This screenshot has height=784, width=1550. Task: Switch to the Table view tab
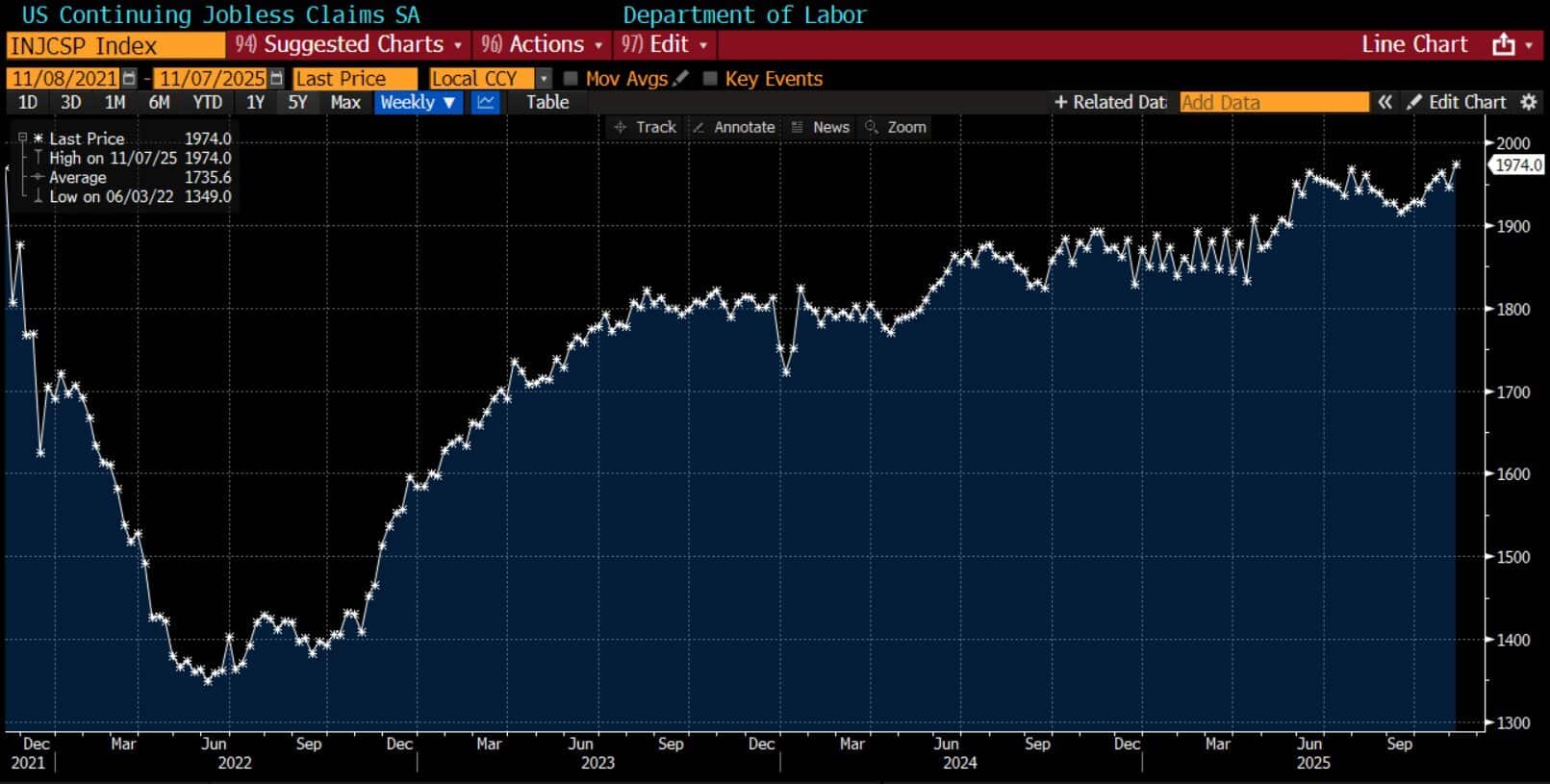(x=546, y=102)
